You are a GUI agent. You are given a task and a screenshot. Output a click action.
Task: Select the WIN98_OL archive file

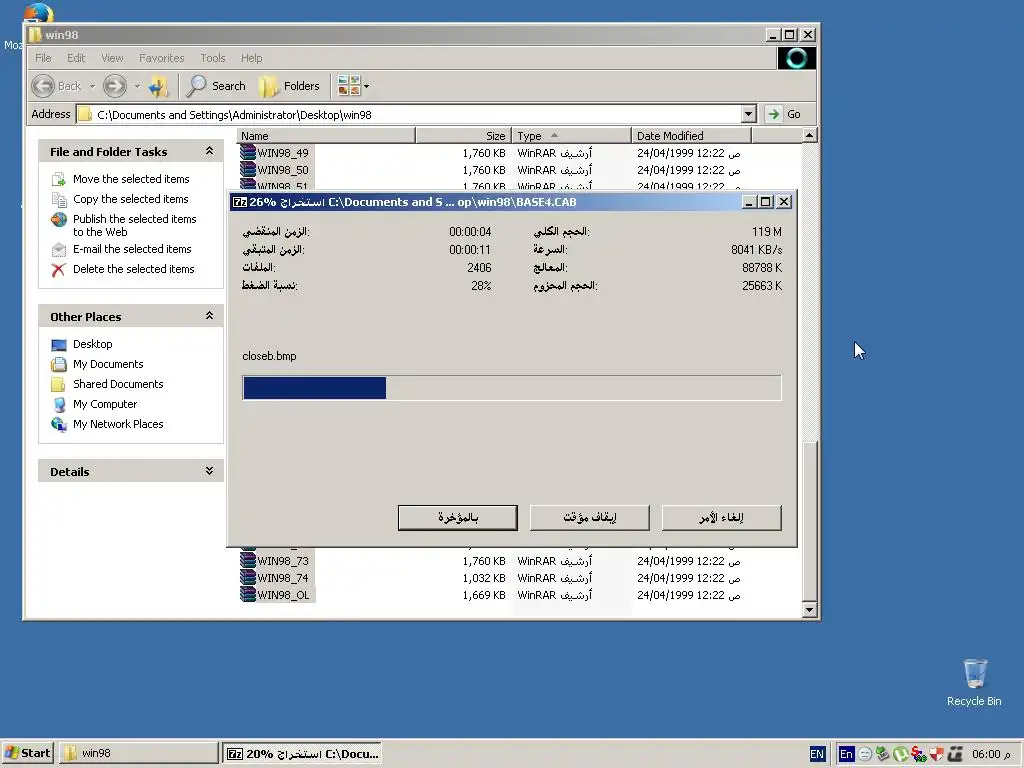pyautogui.click(x=283, y=595)
